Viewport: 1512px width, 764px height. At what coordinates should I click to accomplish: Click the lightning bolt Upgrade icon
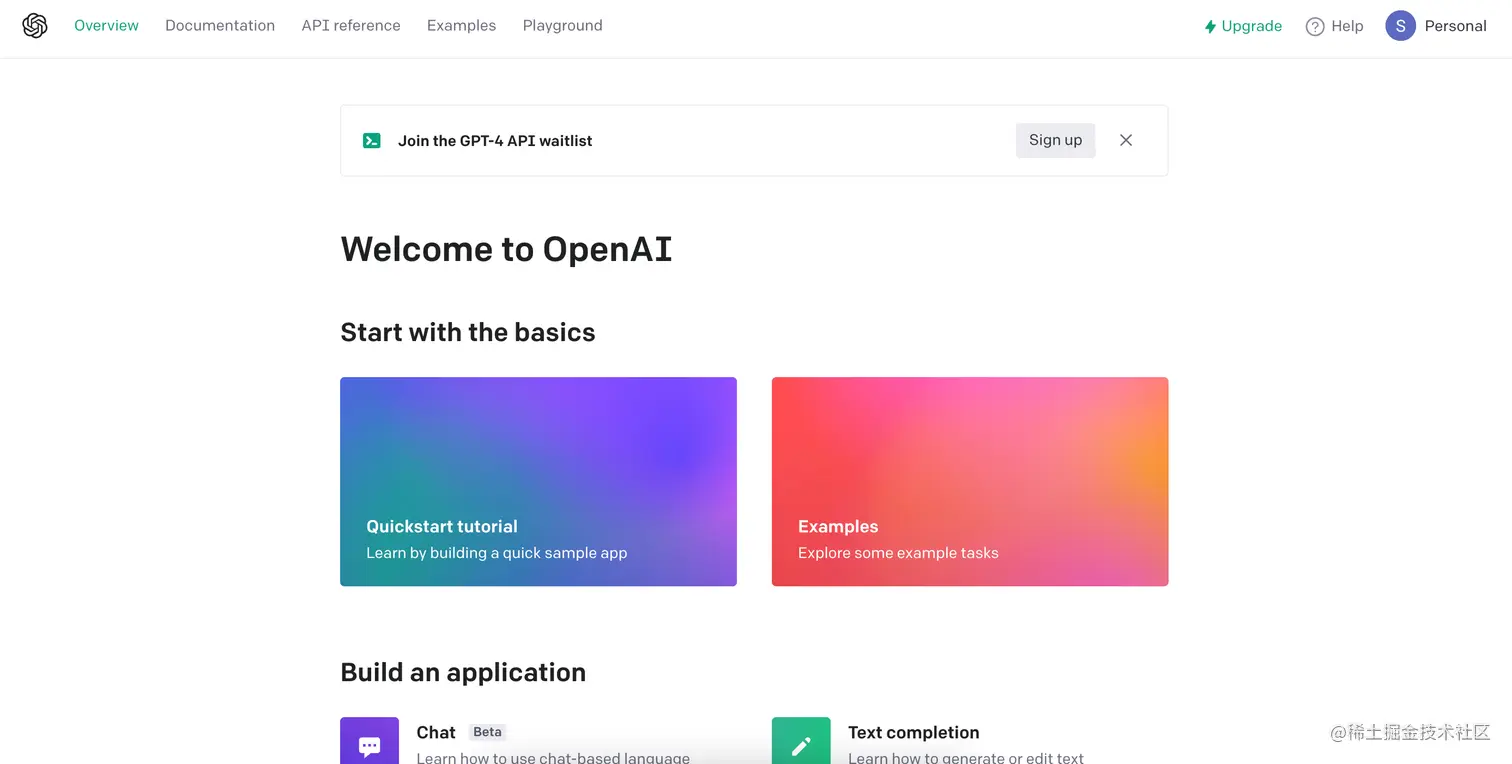[x=1210, y=27]
